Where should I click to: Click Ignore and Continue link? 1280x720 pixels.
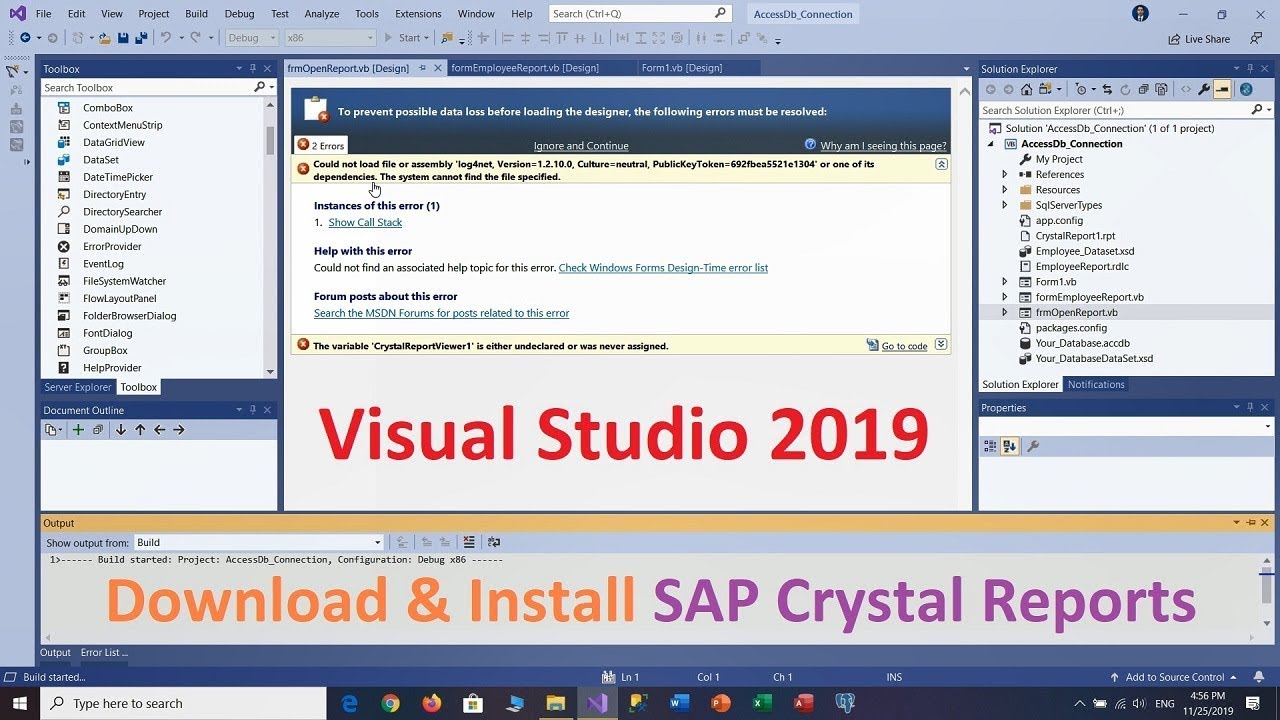pyautogui.click(x=581, y=146)
